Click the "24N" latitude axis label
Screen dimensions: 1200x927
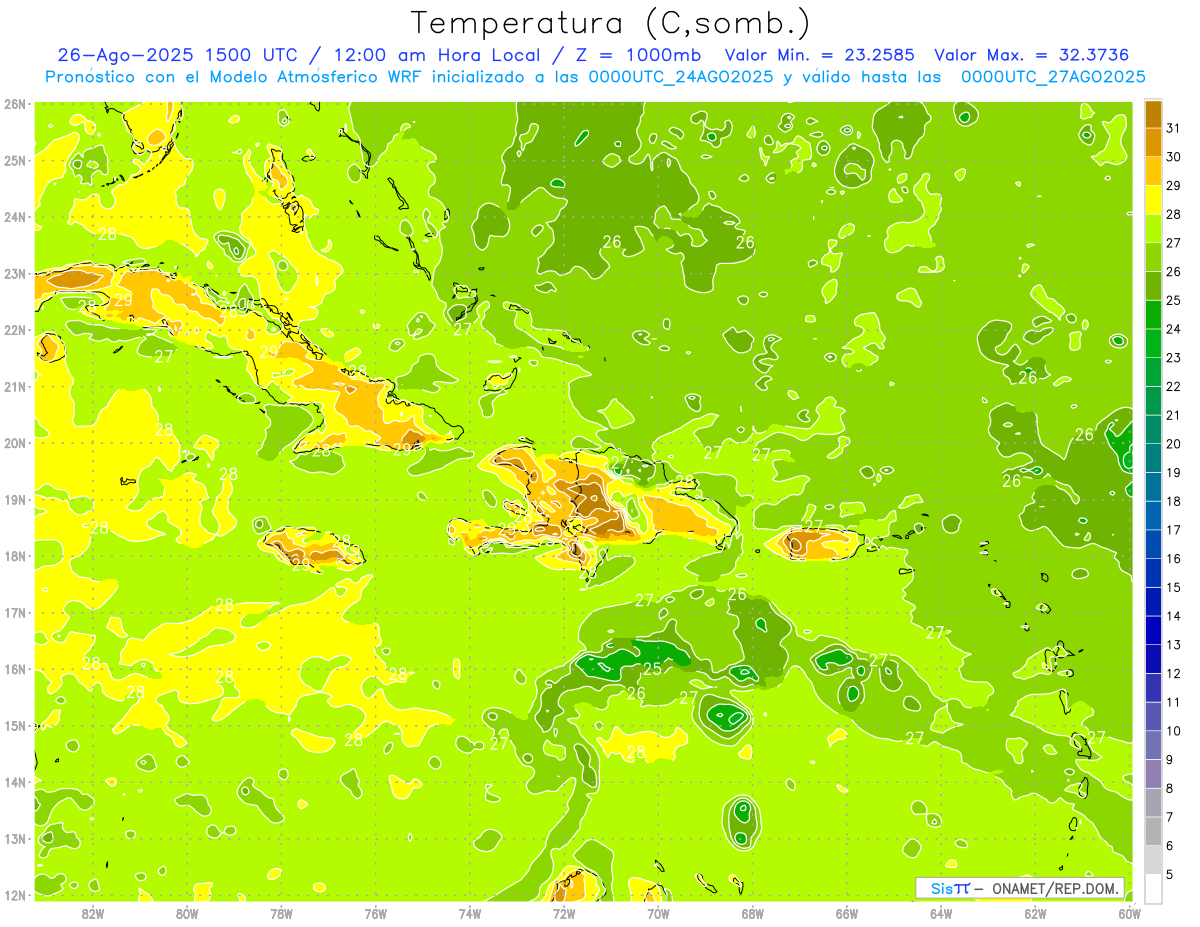tap(15, 217)
